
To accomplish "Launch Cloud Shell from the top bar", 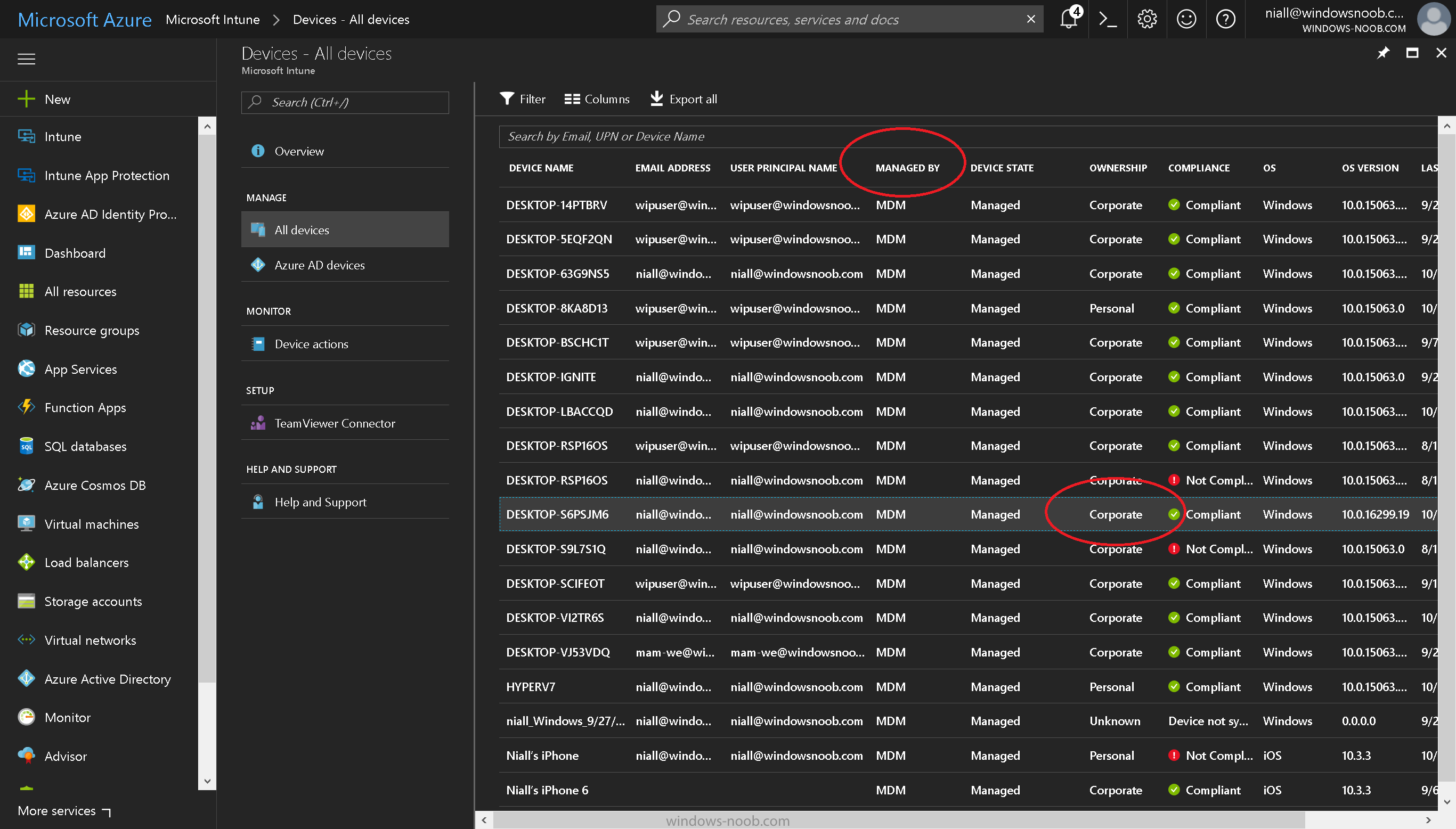I will tap(1108, 19).
